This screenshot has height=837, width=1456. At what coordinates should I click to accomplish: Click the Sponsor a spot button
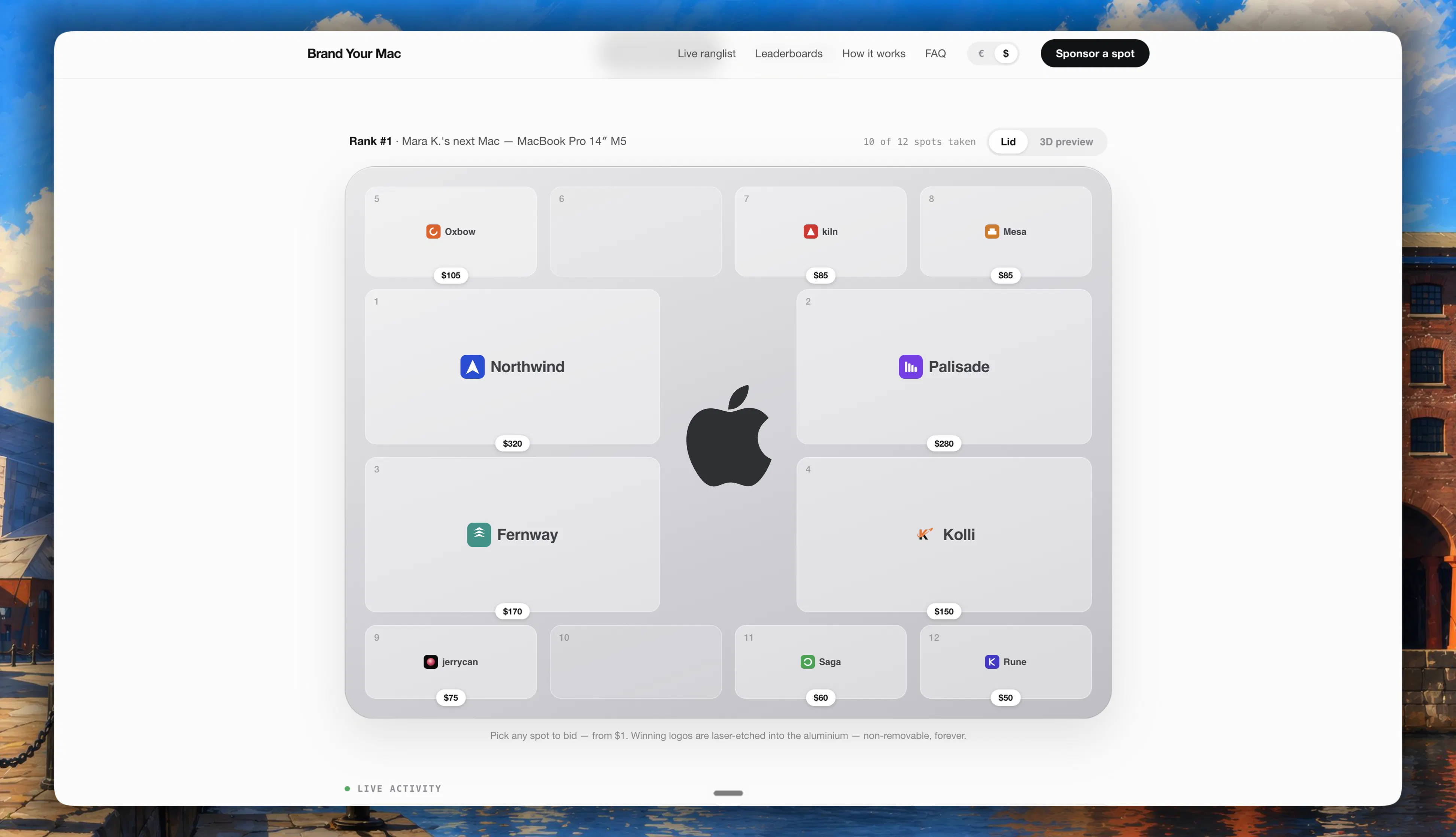[x=1095, y=54]
